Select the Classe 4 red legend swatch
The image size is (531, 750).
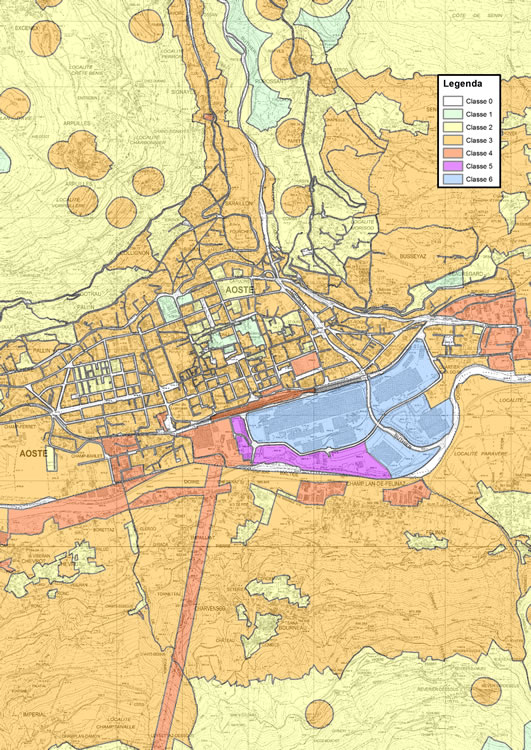[453, 153]
